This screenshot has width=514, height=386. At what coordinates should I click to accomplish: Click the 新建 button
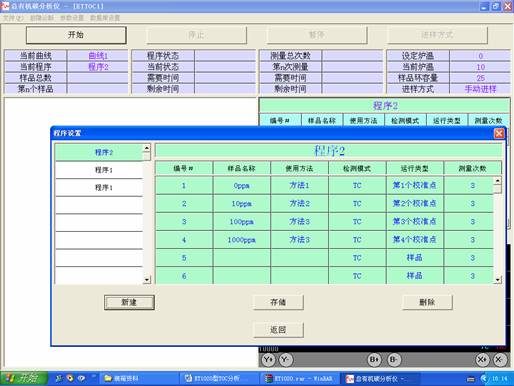point(129,302)
